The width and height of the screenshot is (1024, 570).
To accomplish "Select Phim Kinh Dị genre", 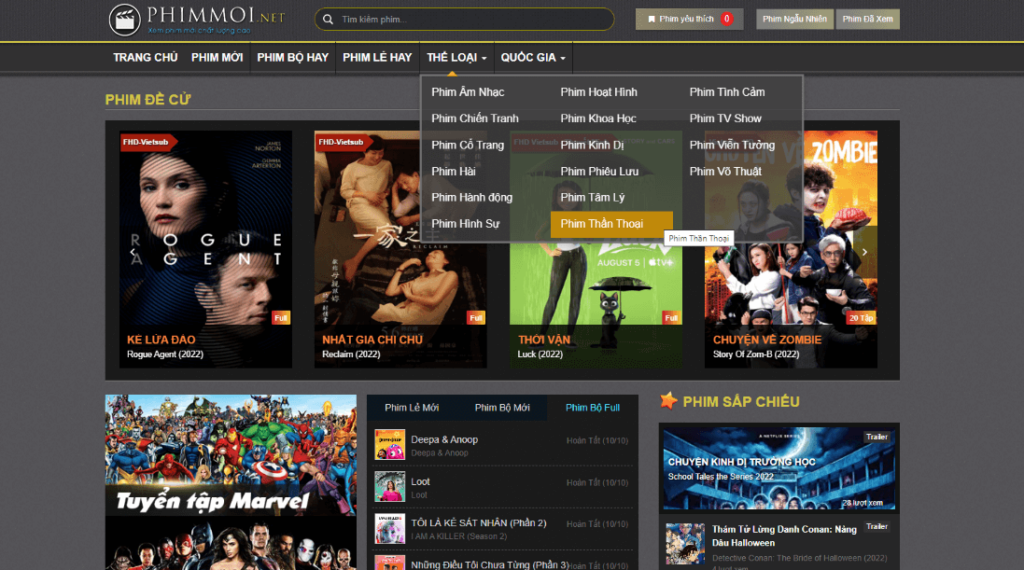I will tap(592, 145).
